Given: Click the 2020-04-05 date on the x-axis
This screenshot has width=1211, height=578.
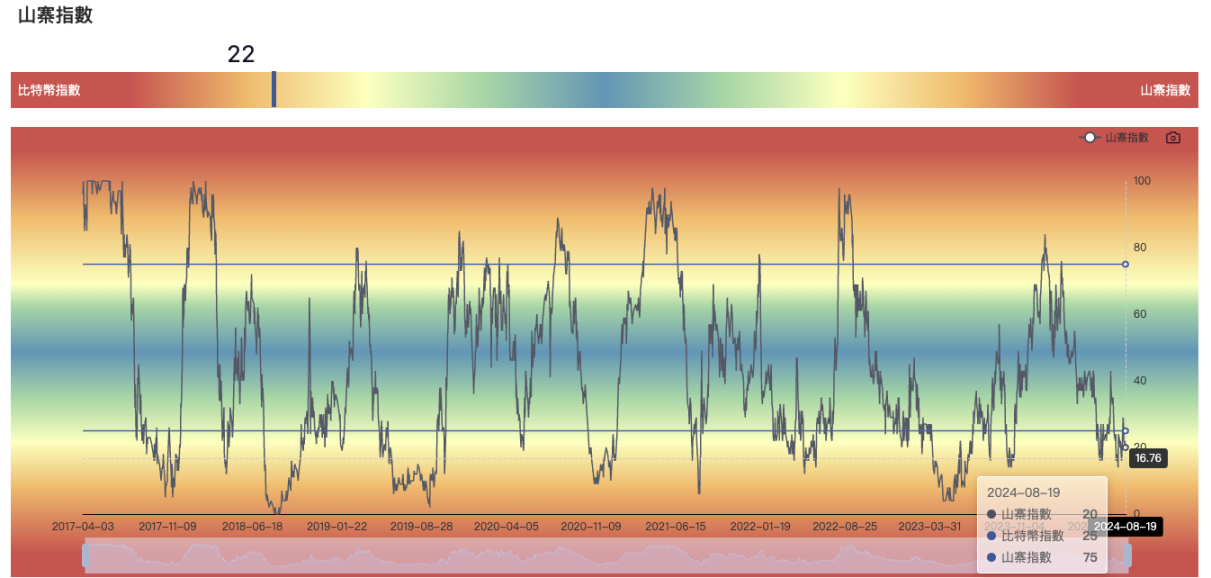Looking at the screenshot, I should click(x=505, y=526).
